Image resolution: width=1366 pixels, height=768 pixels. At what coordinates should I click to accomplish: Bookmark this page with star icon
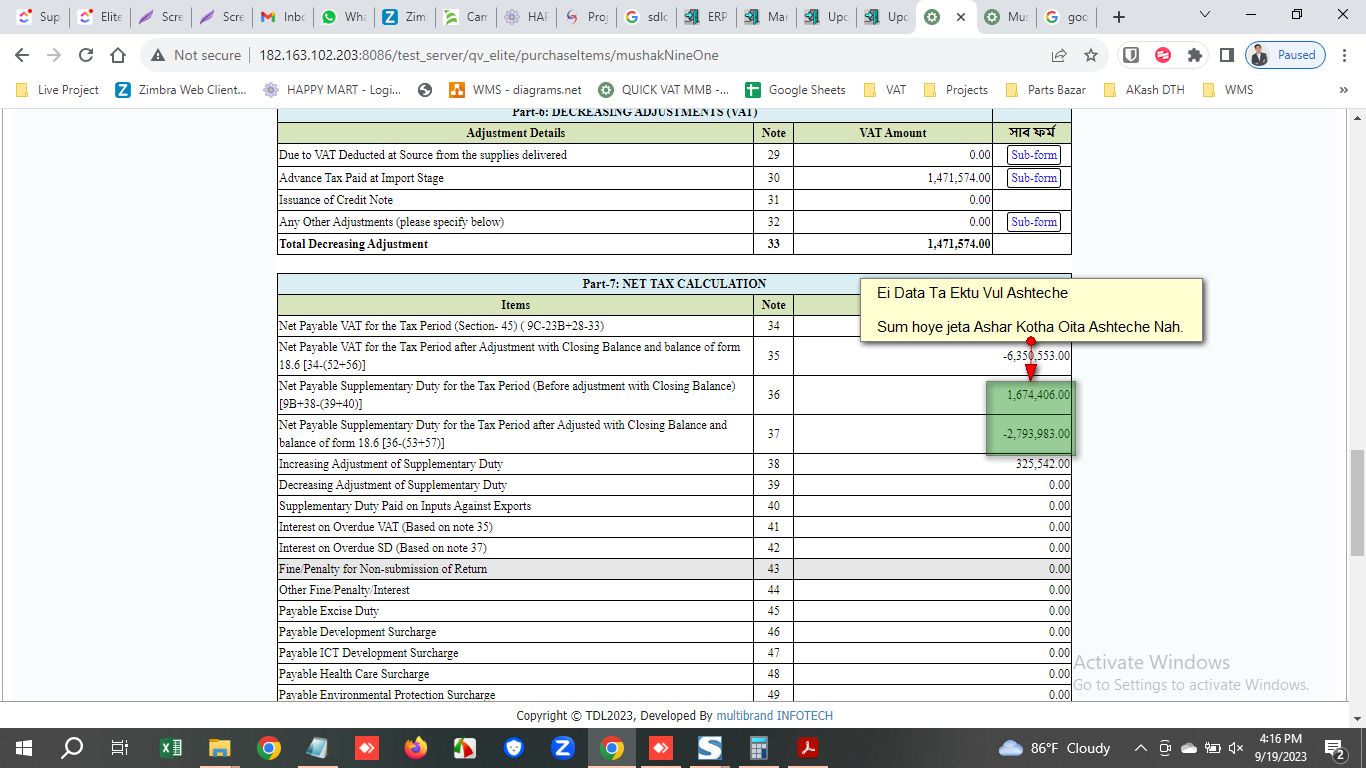[x=1091, y=55]
